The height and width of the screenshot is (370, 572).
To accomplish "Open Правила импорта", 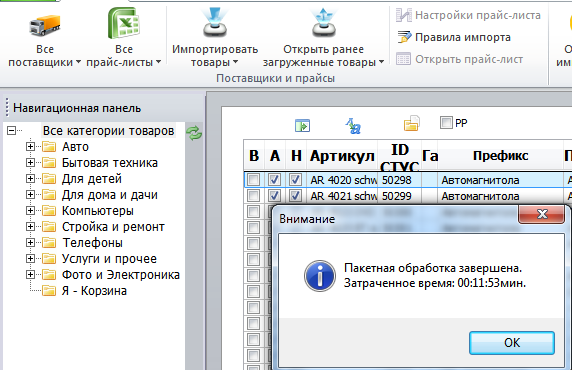I will (x=463, y=37).
